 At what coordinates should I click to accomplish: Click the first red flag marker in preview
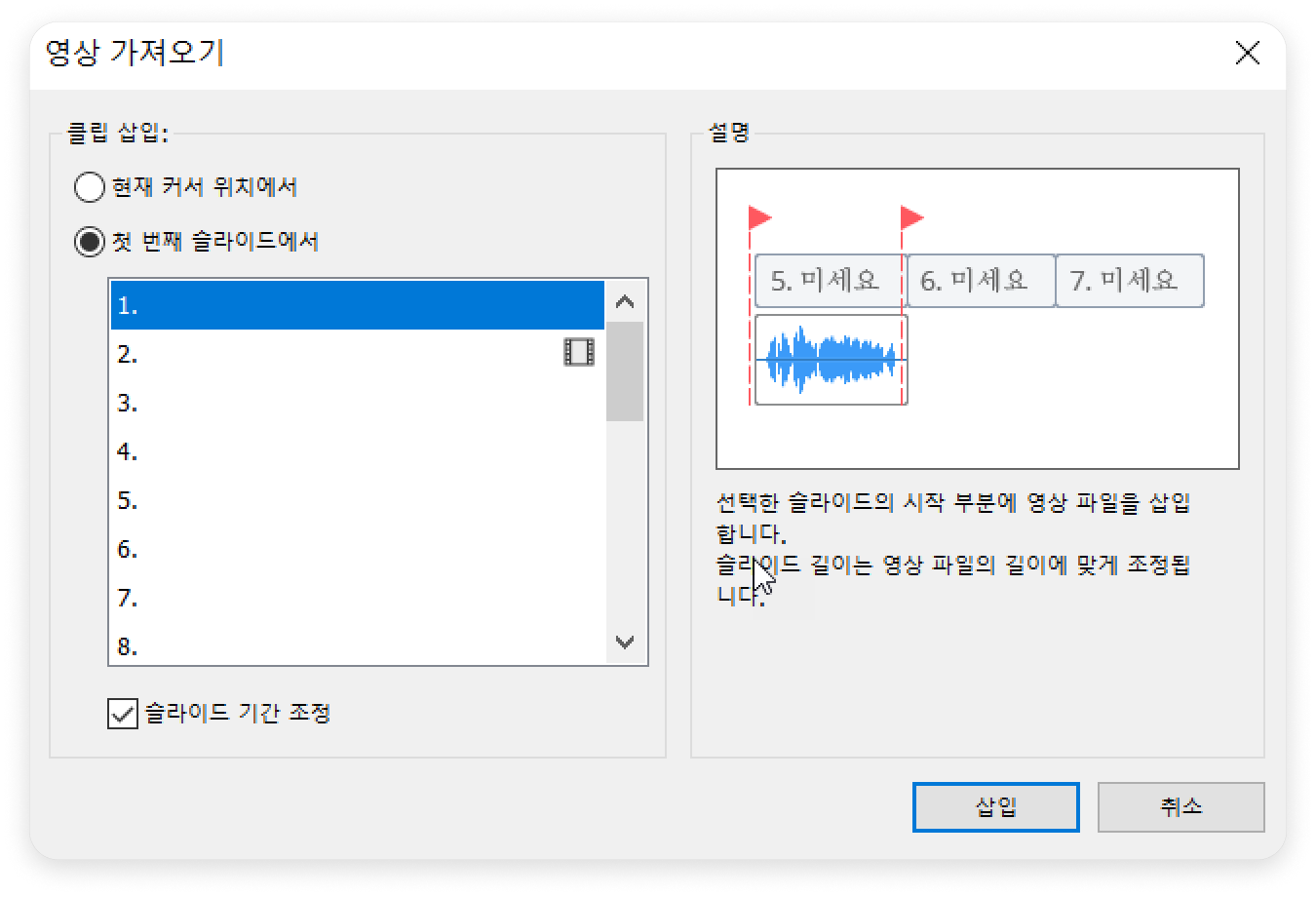coord(759,217)
